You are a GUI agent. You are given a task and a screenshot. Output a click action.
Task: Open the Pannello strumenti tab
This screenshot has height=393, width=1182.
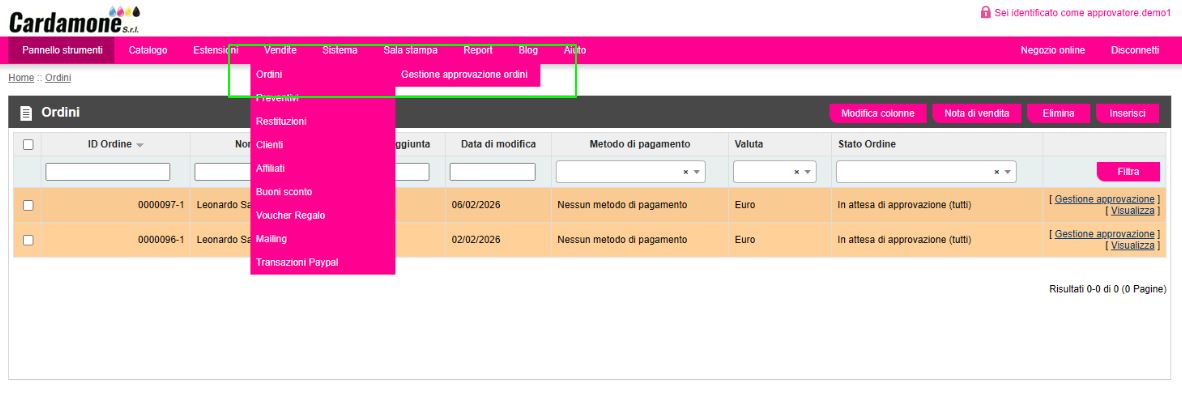click(62, 51)
